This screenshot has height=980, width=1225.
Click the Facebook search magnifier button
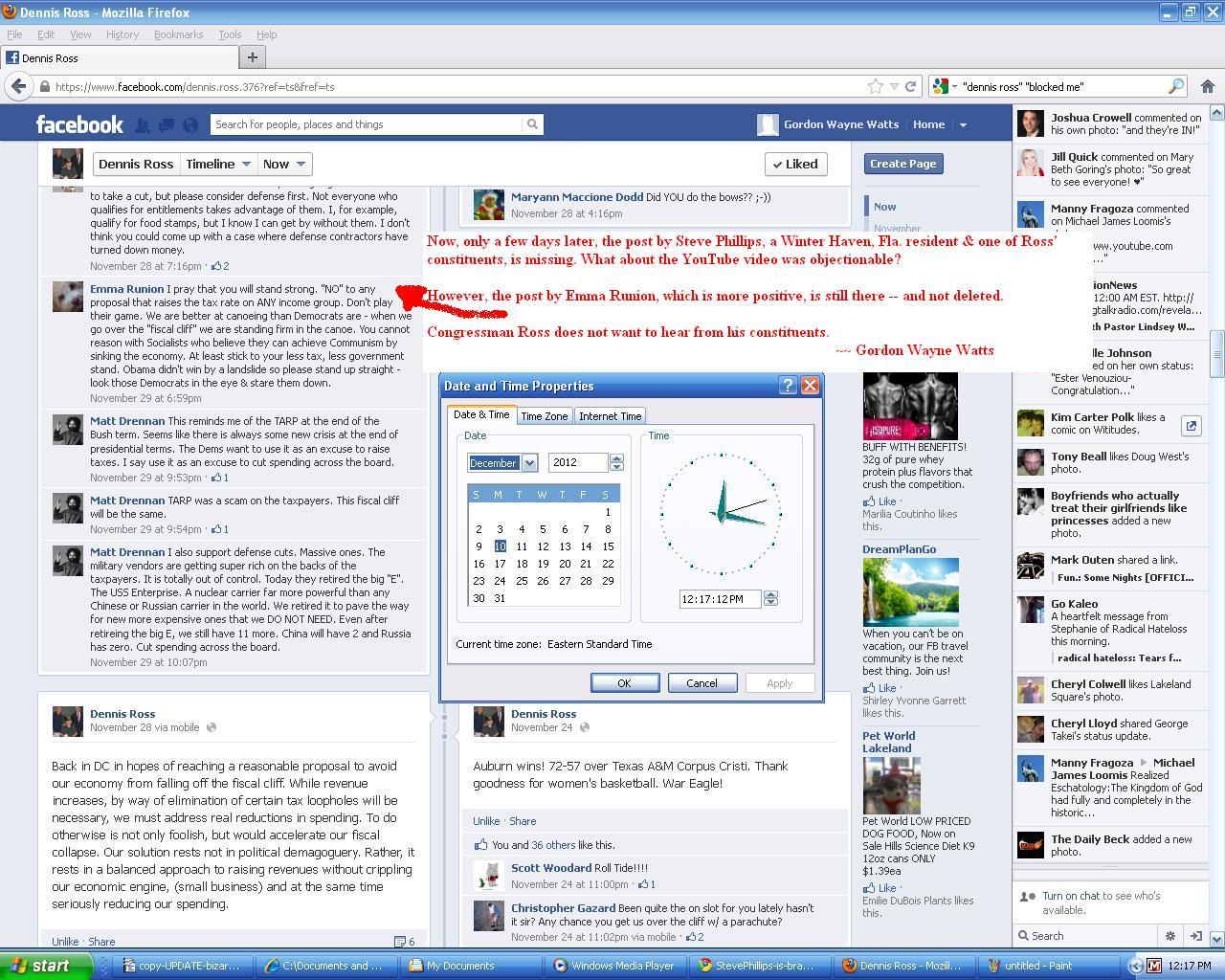click(x=532, y=124)
